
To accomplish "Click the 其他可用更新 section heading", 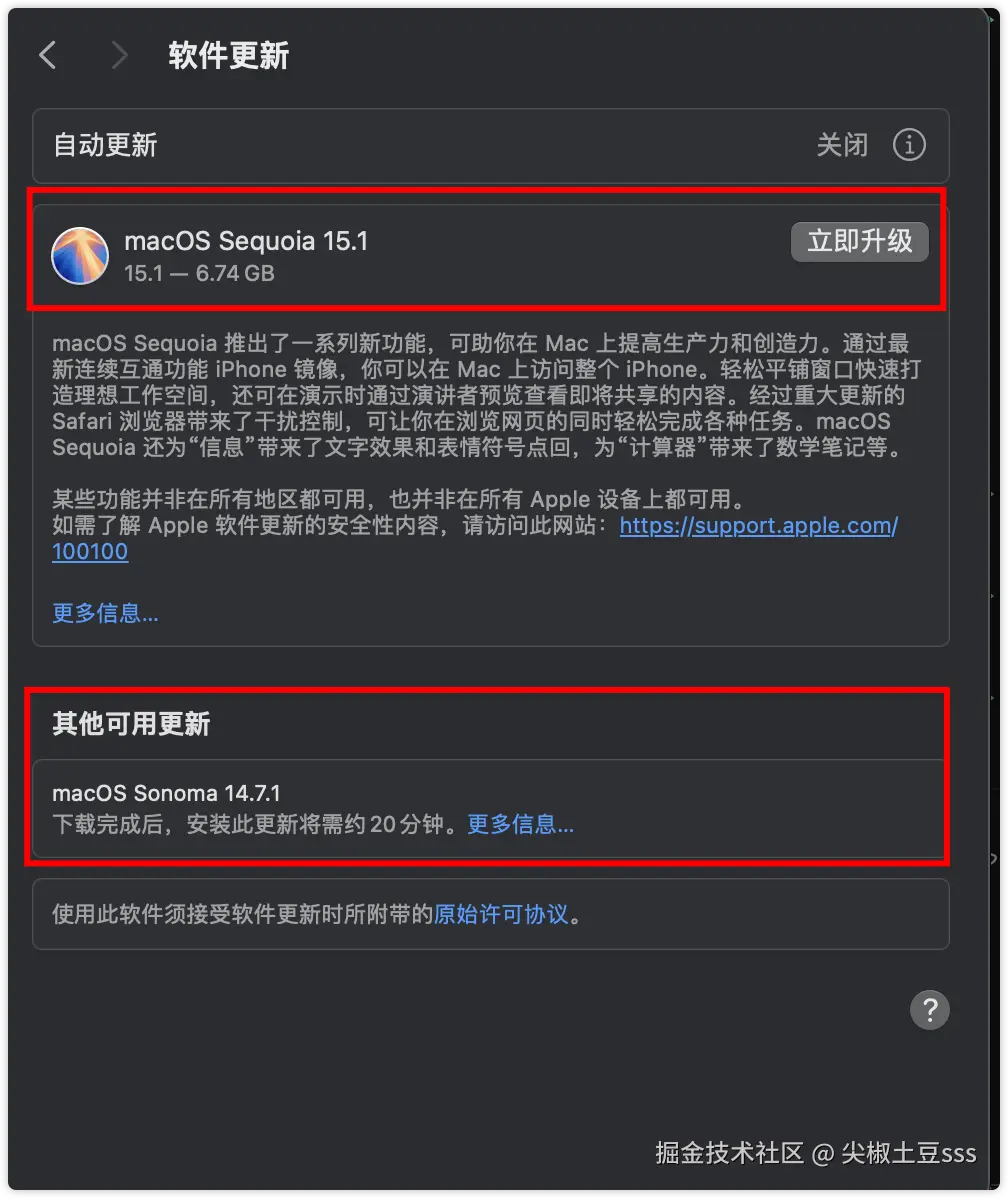I will 131,724.
